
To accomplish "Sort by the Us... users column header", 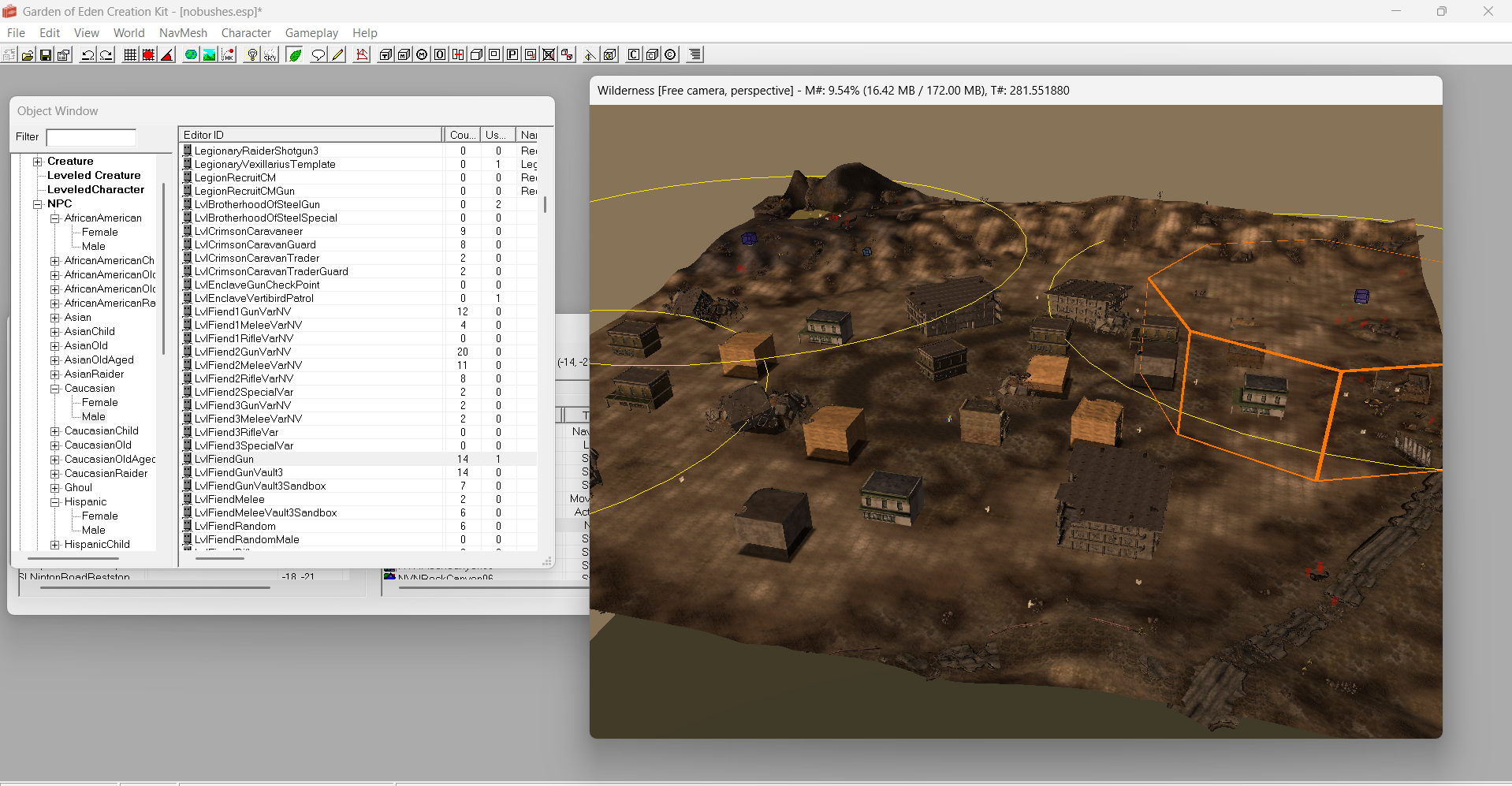I will point(497,135).
